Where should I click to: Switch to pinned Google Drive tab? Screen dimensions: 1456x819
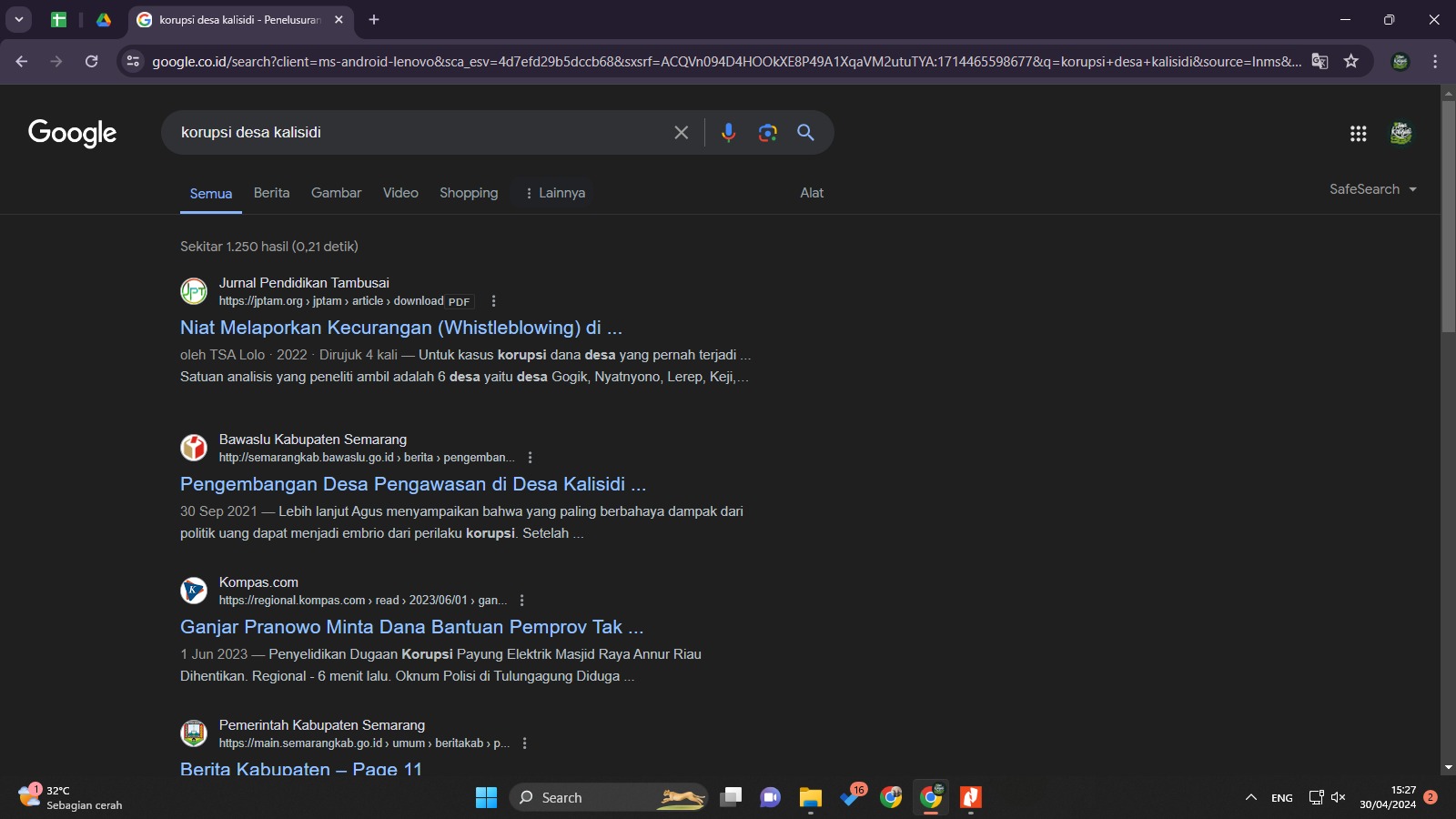pos(104,19)
